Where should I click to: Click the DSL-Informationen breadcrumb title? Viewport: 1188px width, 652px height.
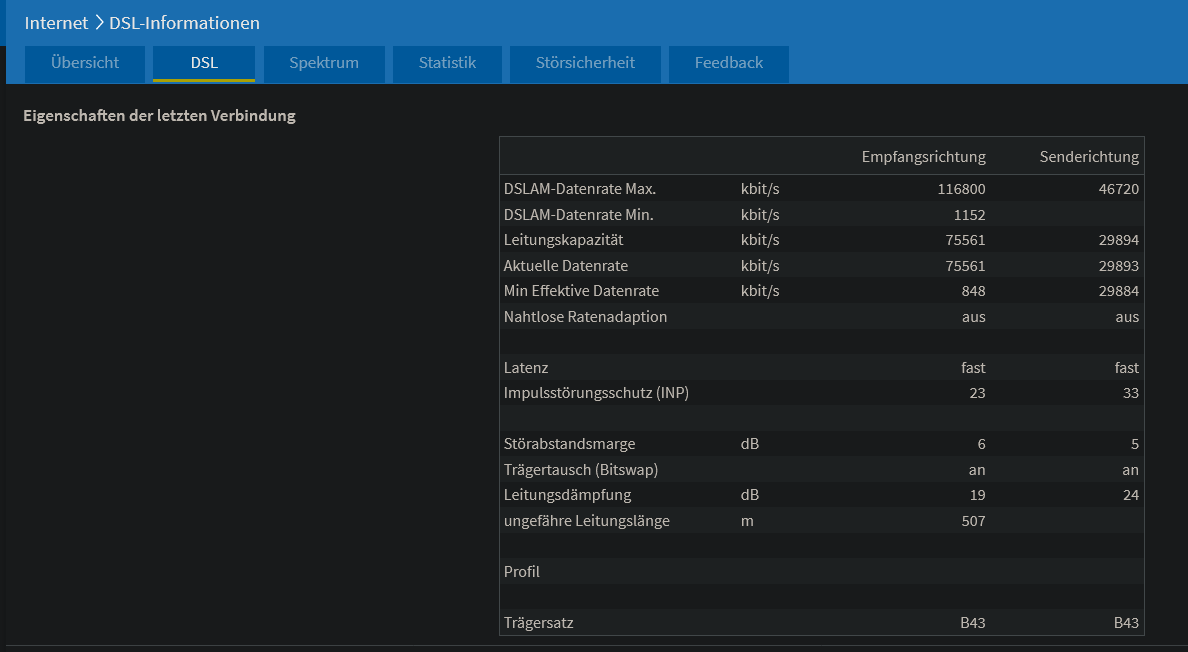[184, 22]
